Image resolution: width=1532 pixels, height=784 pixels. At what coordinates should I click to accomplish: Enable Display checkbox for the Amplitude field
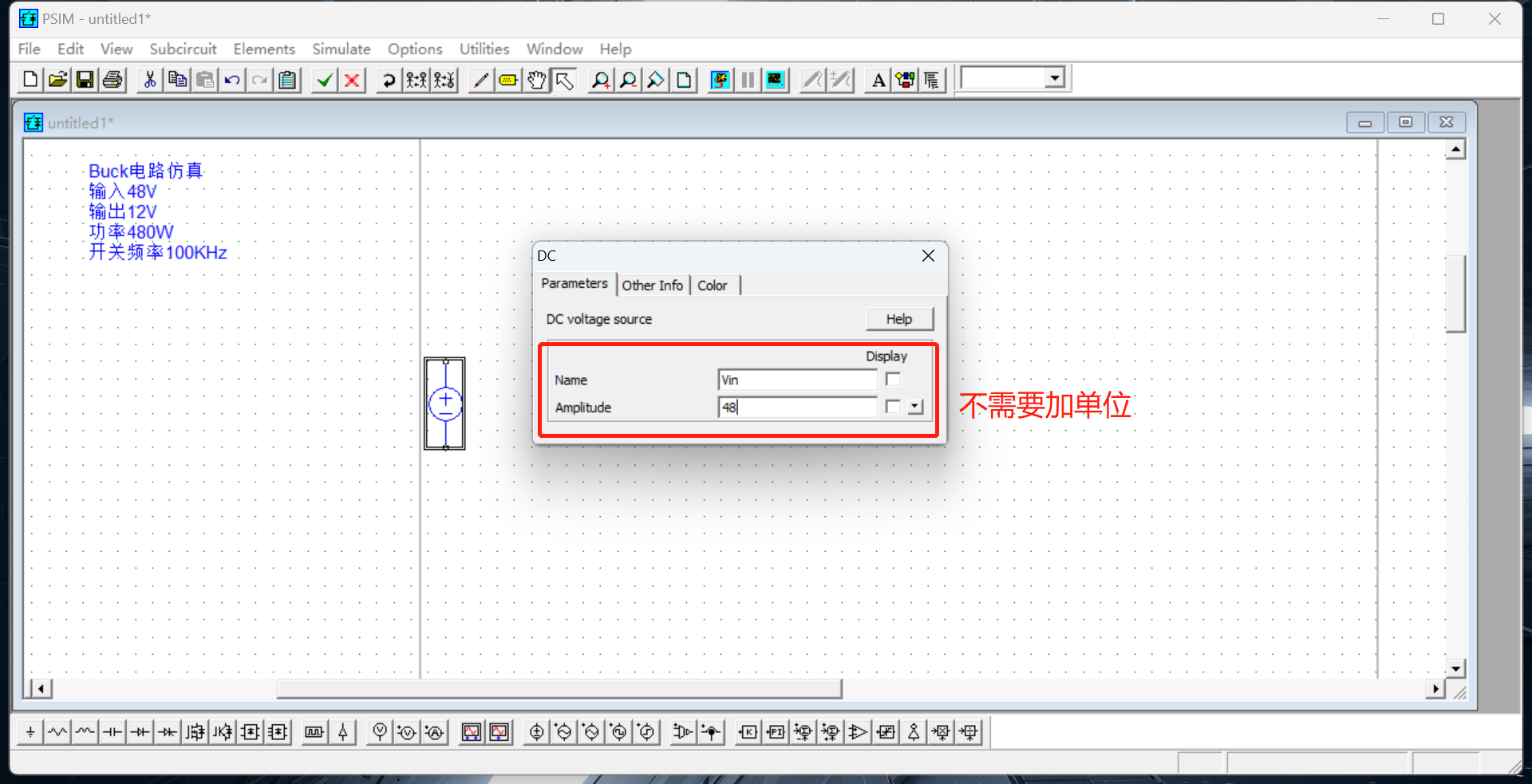(x=891, y=407)
